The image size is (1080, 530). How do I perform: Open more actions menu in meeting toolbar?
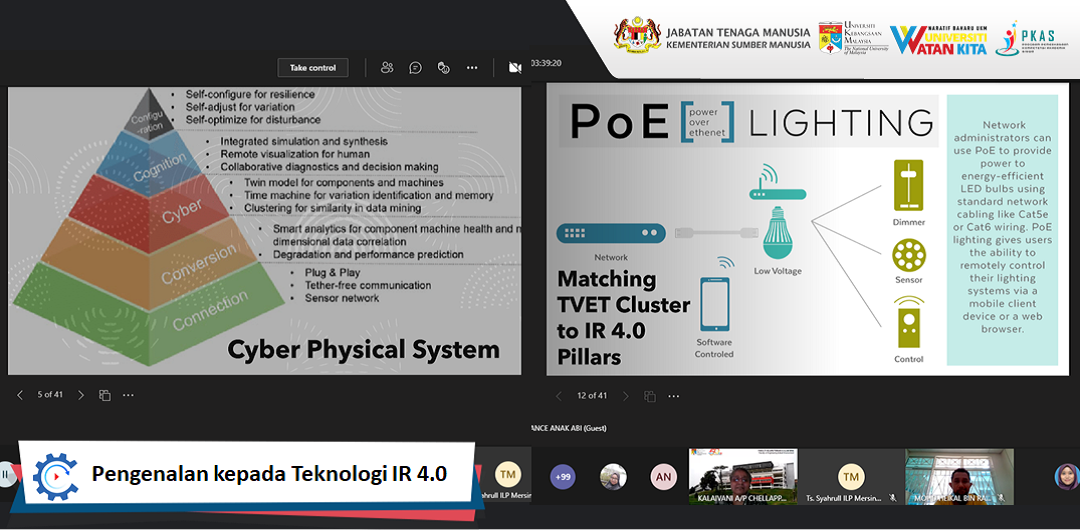(472, 68)
